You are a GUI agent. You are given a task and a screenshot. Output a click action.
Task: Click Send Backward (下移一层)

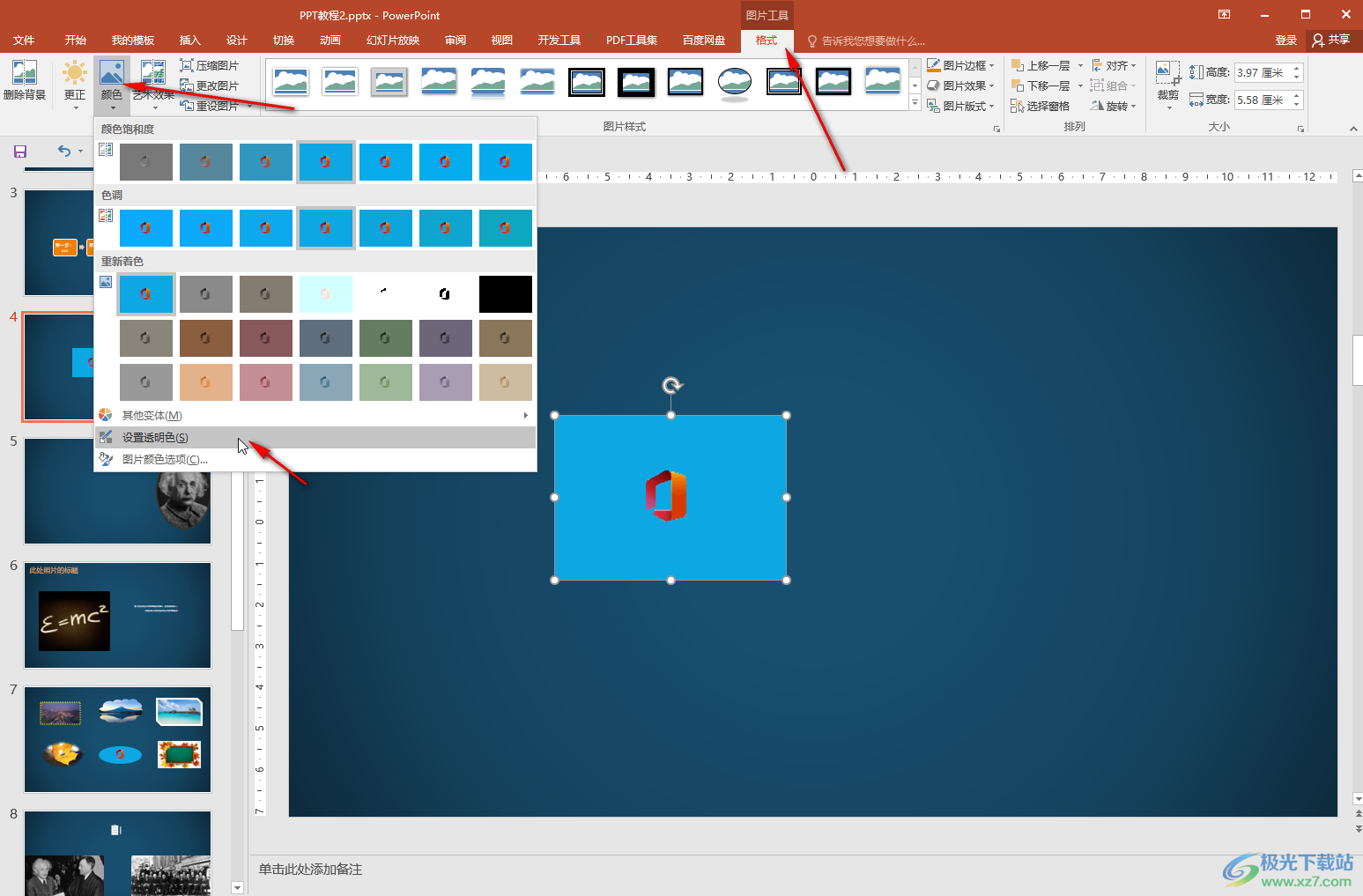click(x=1041, y=85)
